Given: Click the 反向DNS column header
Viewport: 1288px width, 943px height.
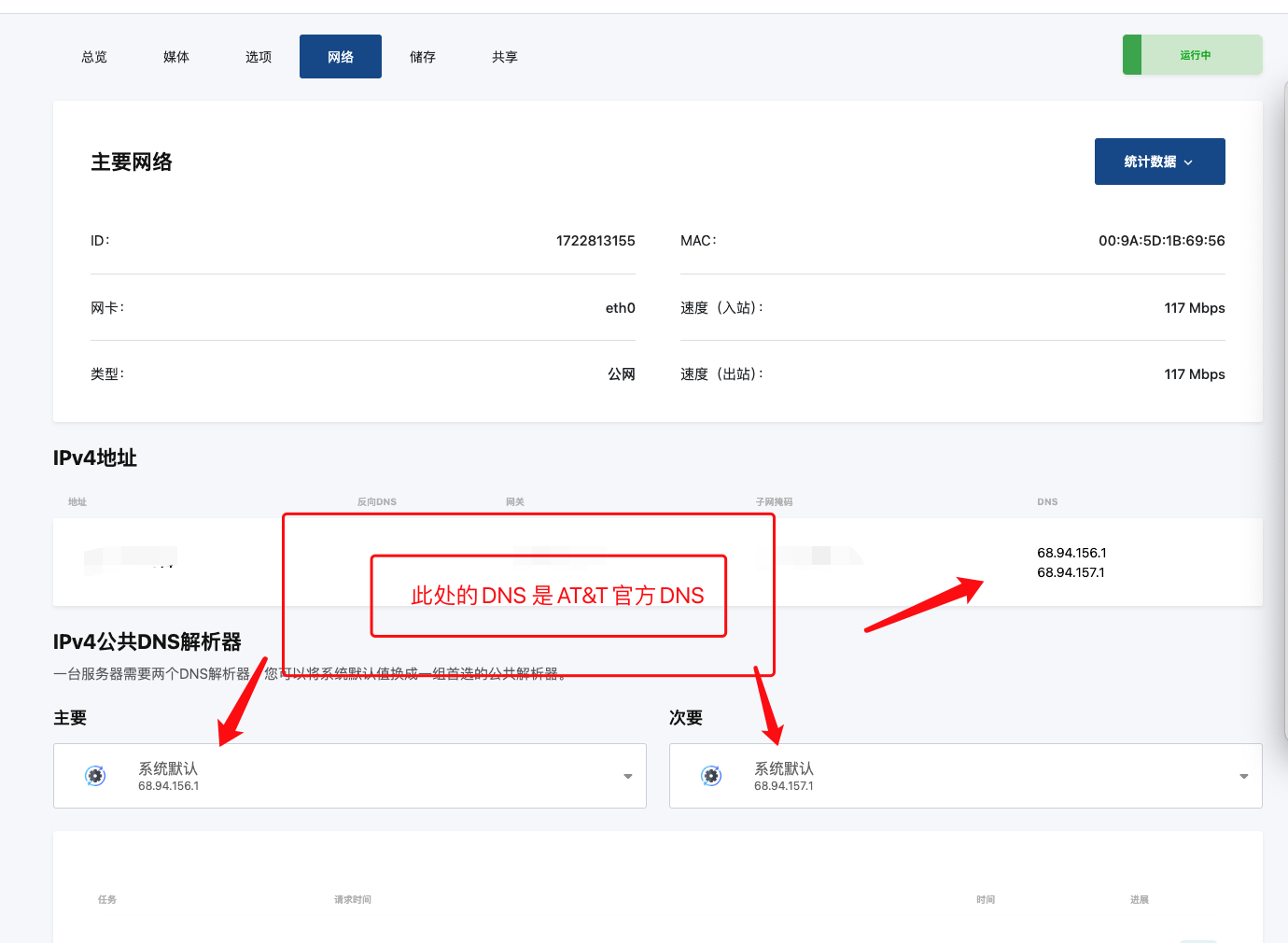Looking at the screenshot, I should tap(377, 502).
